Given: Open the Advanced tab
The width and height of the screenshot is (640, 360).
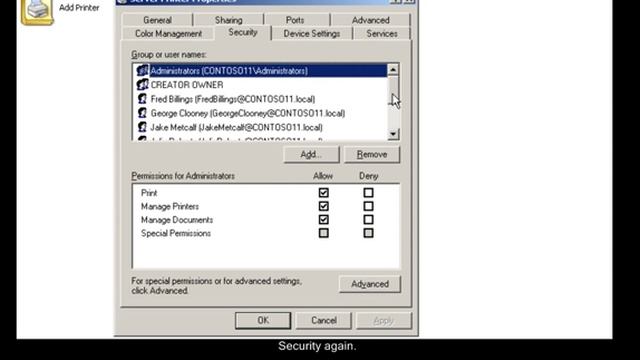Looking at the screenshot, I should [x=371, y=20].
